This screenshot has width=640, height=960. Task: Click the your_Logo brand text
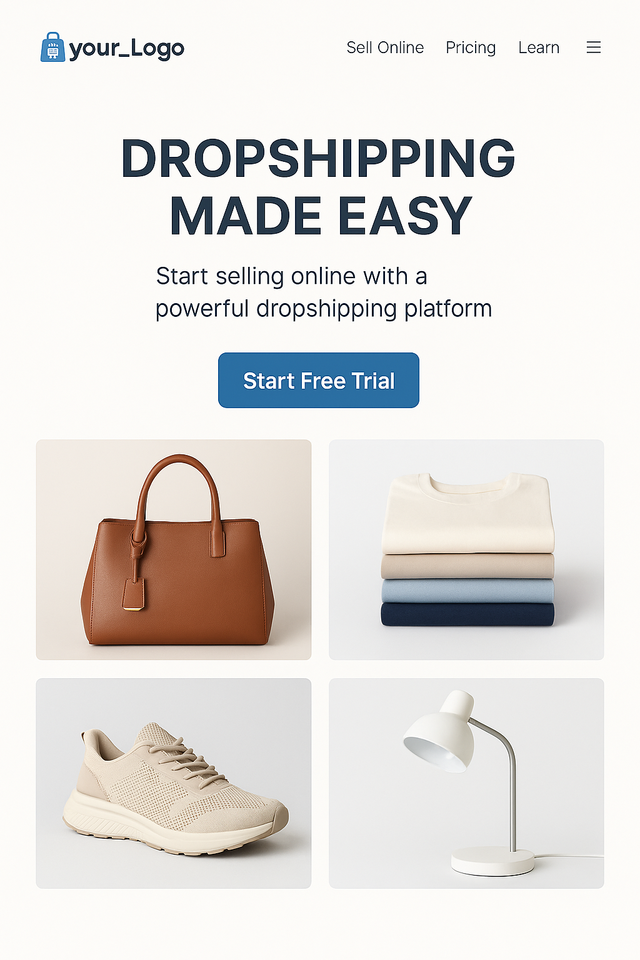[127, 48]
